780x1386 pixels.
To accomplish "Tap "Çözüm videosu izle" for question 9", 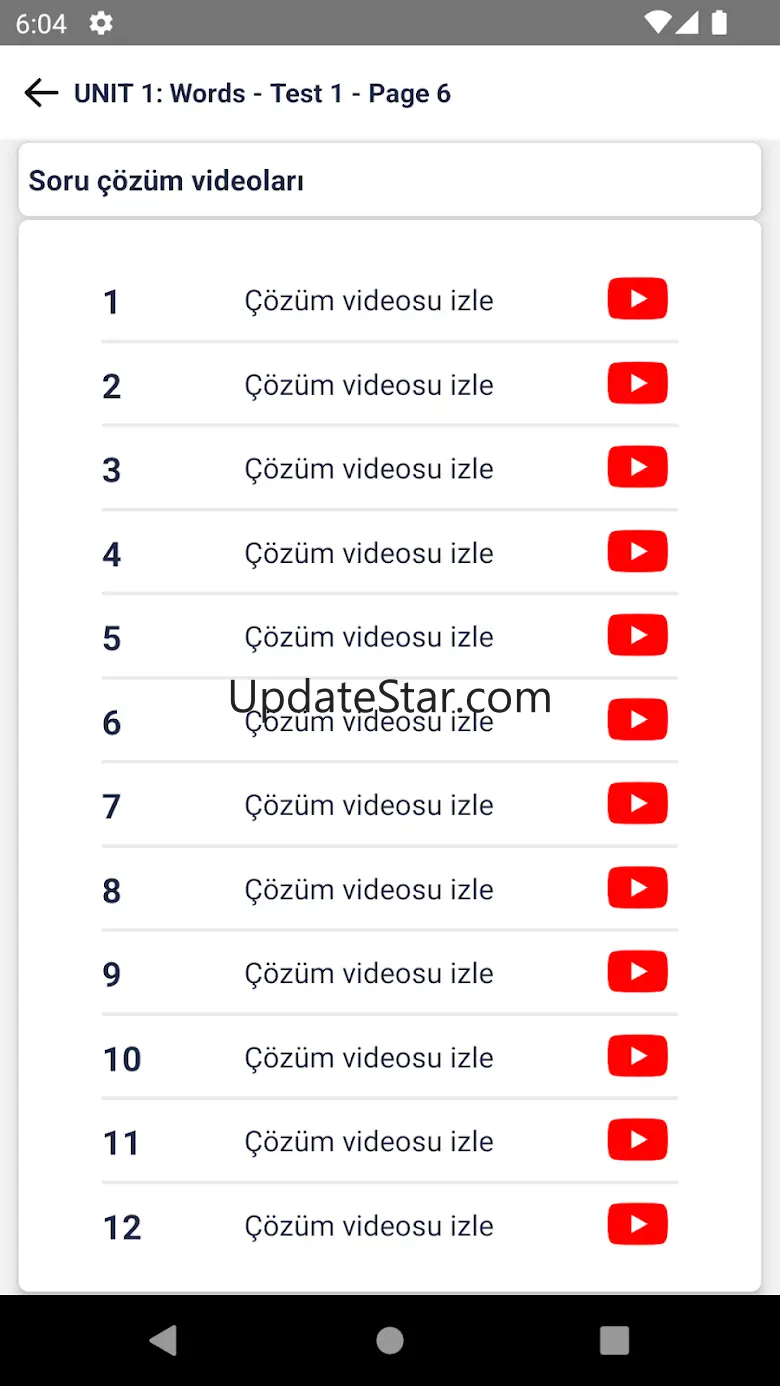I will [x=369, y=973].
